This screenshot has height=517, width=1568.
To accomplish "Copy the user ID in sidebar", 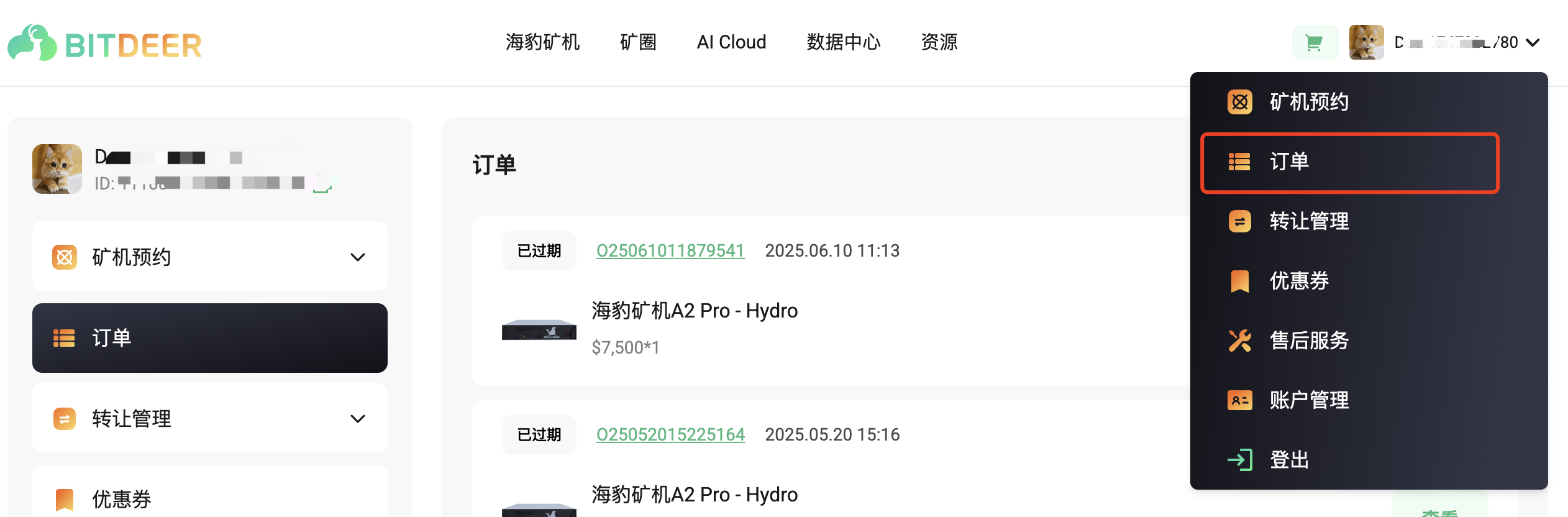I will (x=322, y=184).
